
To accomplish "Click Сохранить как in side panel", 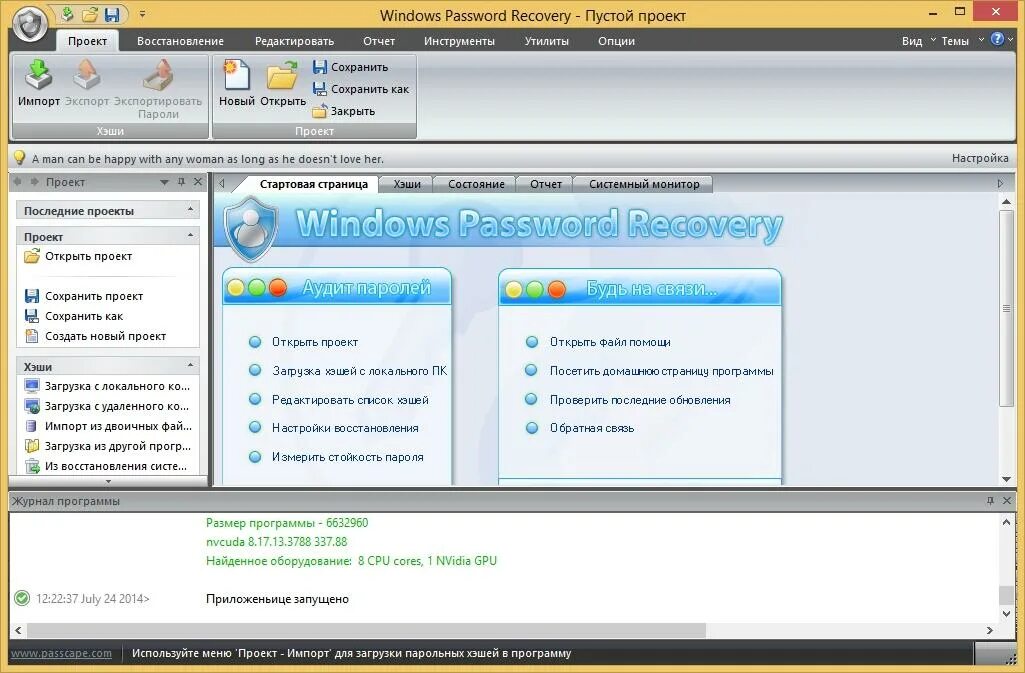I will [x=73, y=316].
